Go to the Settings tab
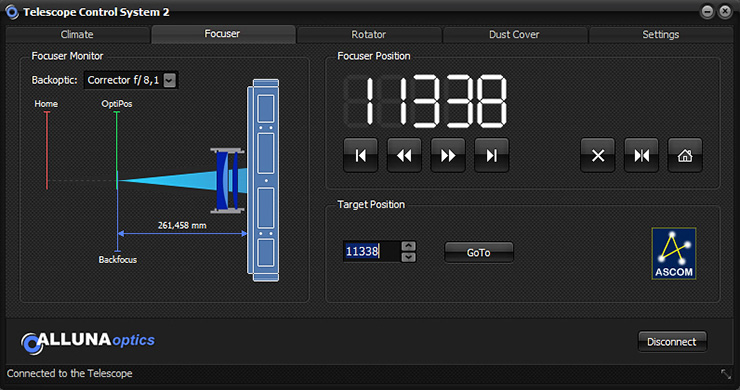740x390 pixels. (661, 34)
